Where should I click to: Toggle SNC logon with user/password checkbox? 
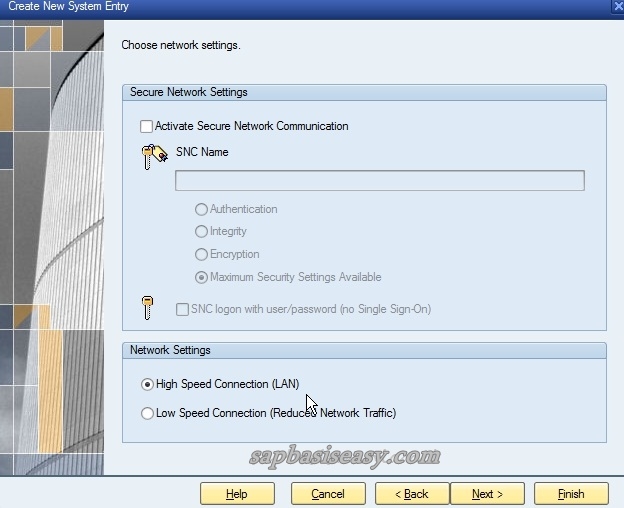pyautogui.click(x=182, y=310)
